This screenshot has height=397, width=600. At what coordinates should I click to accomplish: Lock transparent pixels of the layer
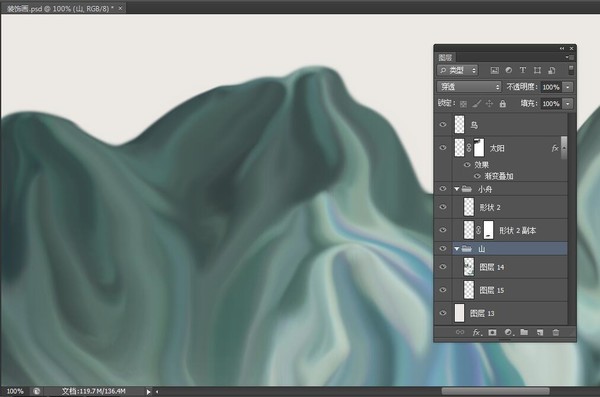(x=463, y=104)
